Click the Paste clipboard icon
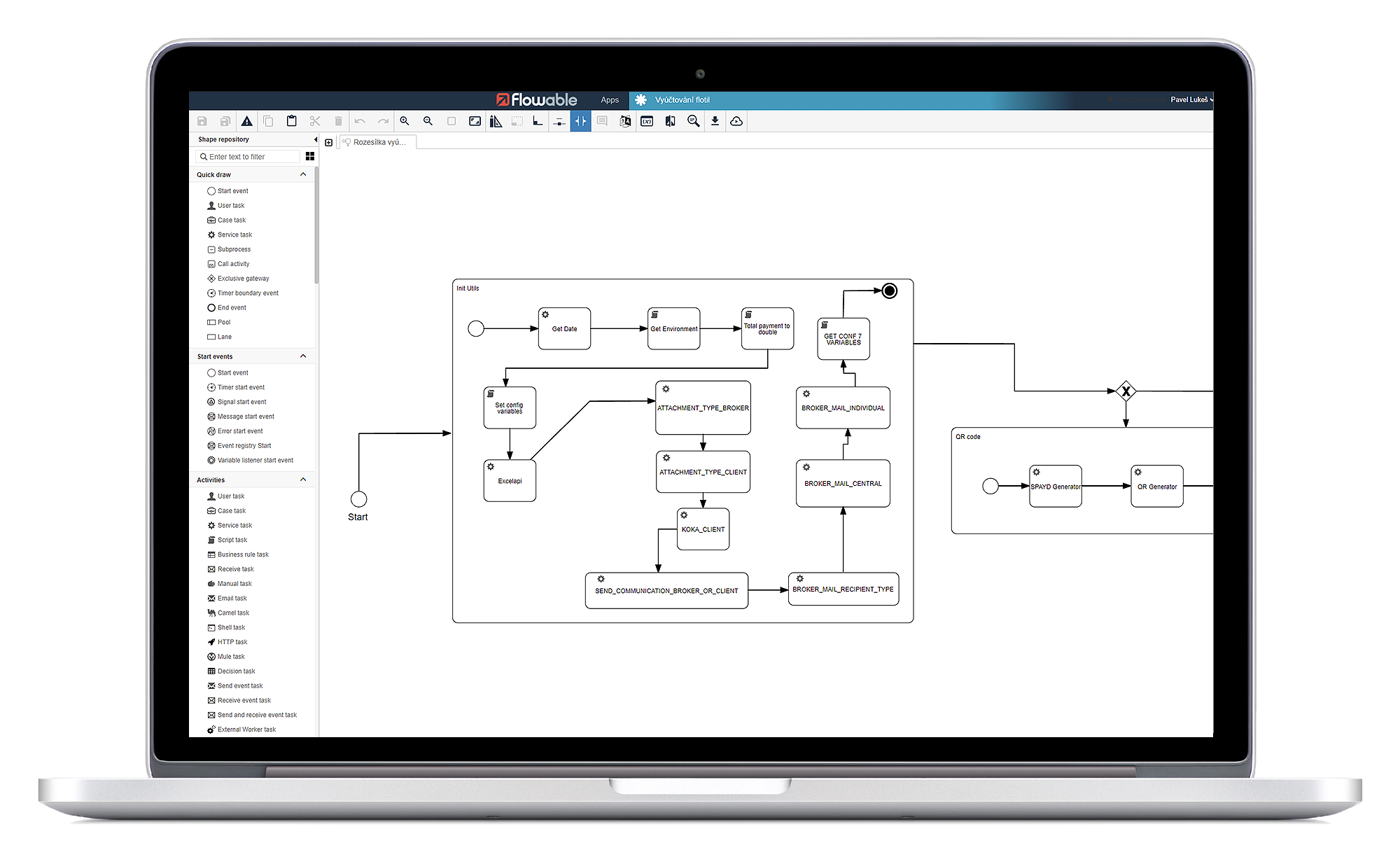The height and width of the screenshot is (859, 1400). click(x=292, y=121)
